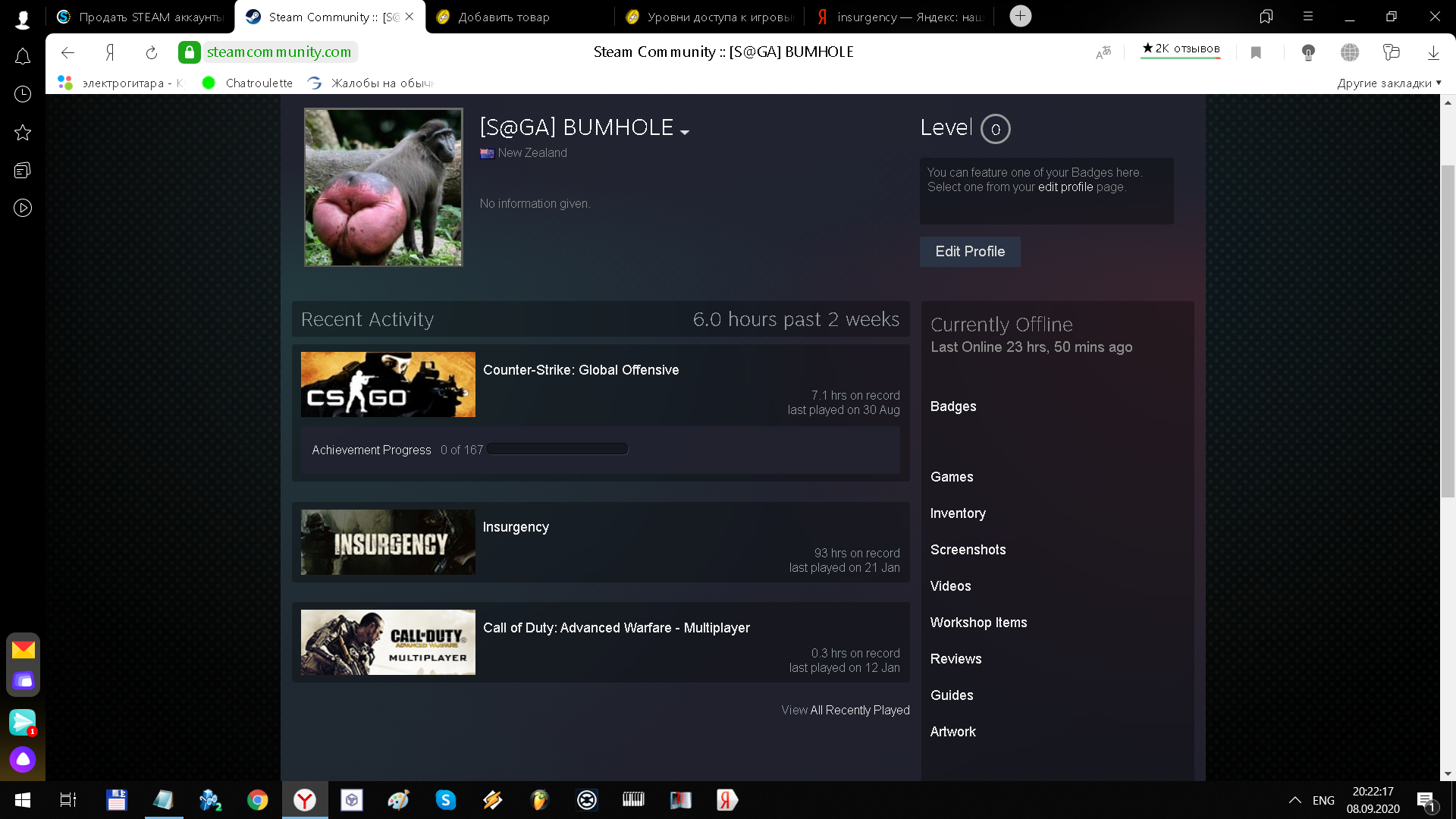Show hidden system tray icons
The height and width of the screenshot is (819, 1456).
[x=1295, y=800]
